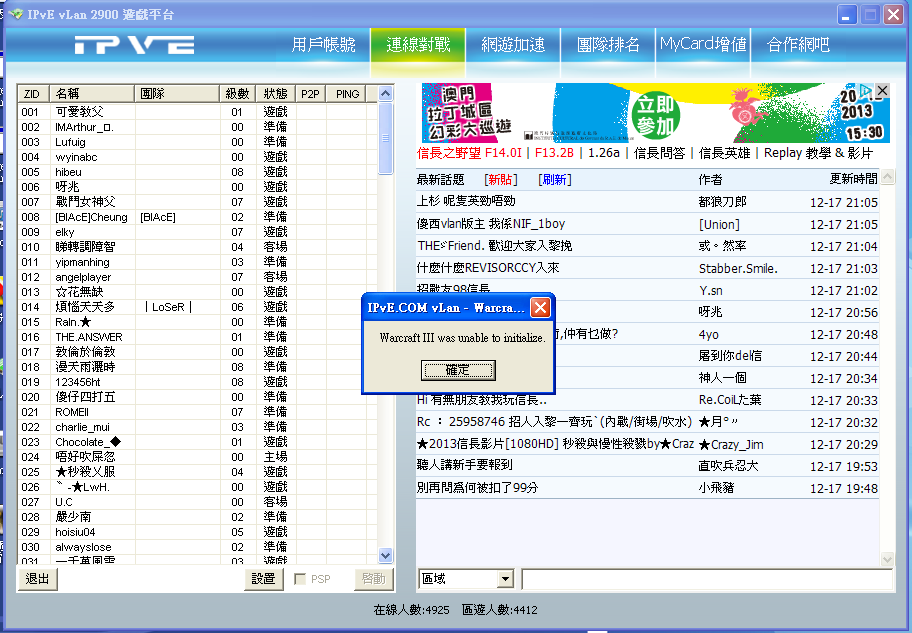Viewport: 912px width, 633px height.
Task: Sort player list by P2P column
Action: 311,94
